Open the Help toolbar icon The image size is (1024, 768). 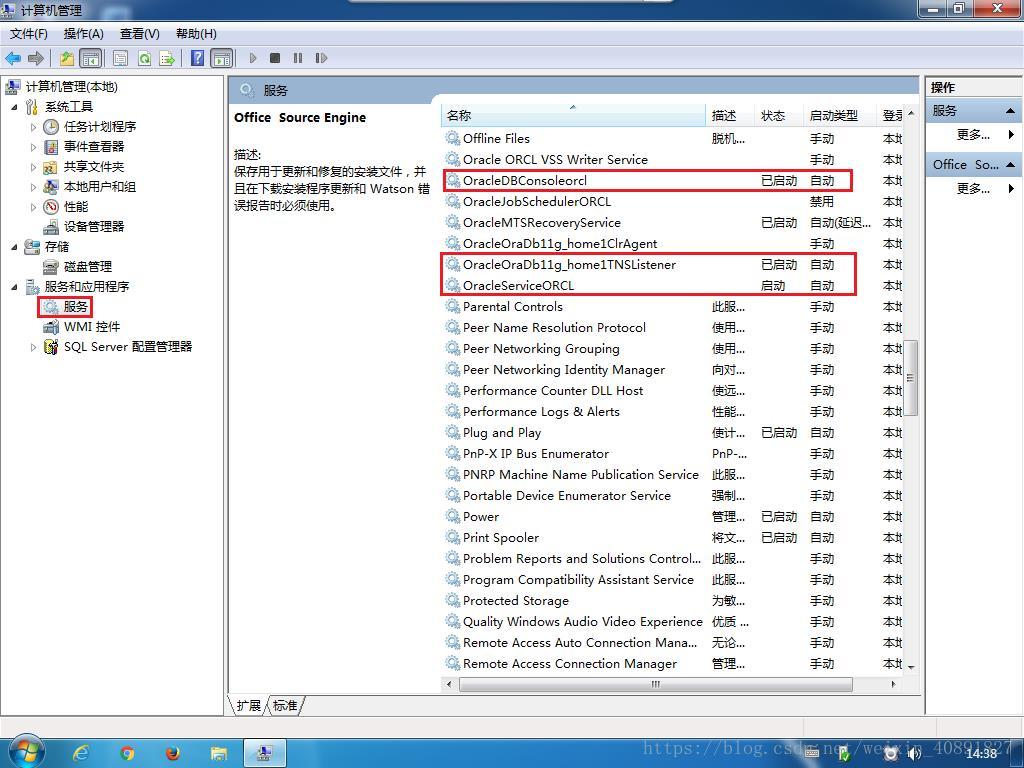point(197,58)
